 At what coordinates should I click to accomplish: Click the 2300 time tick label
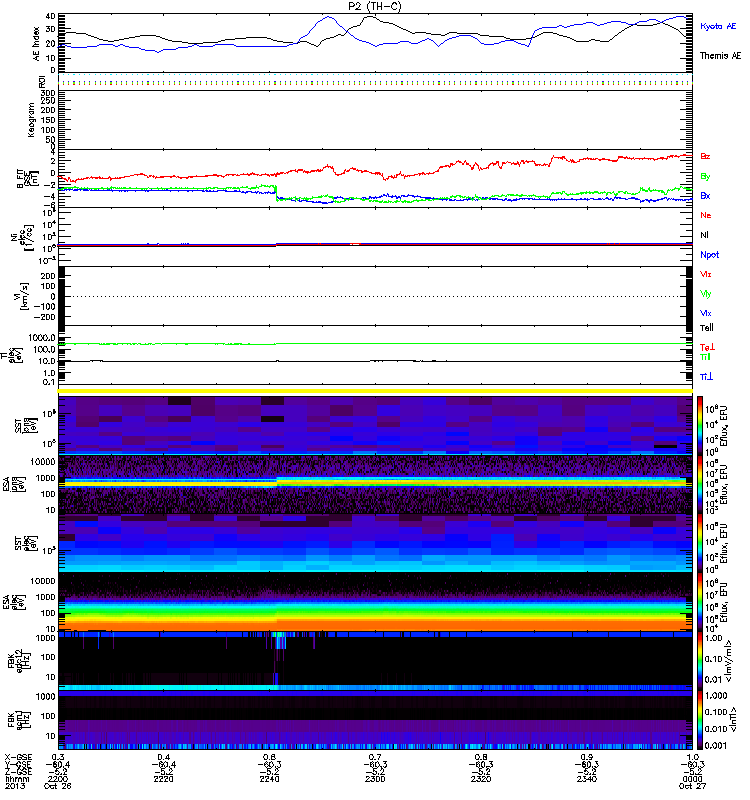[375, 779]
